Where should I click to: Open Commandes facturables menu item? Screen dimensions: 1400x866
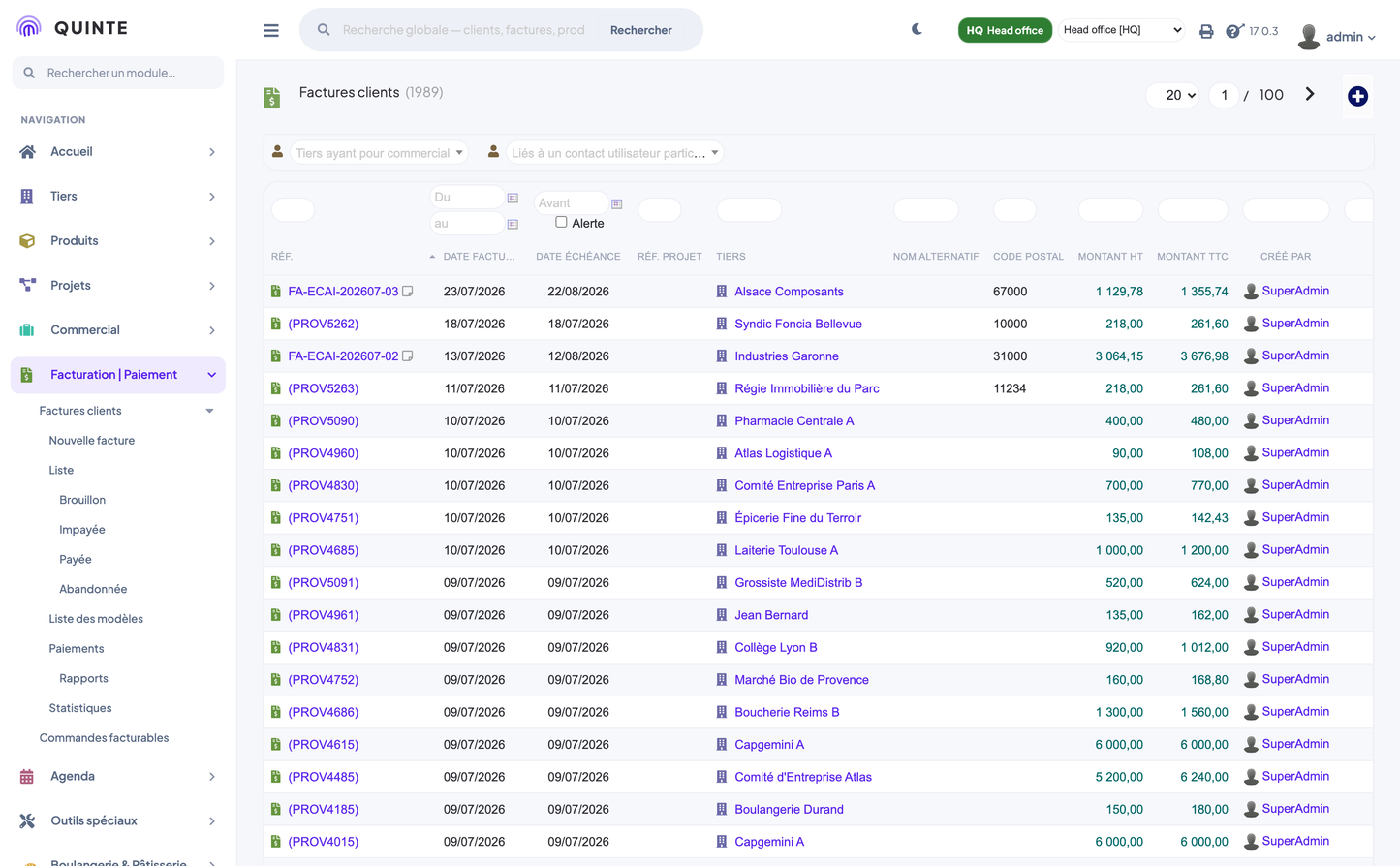(x=104, y=738)
